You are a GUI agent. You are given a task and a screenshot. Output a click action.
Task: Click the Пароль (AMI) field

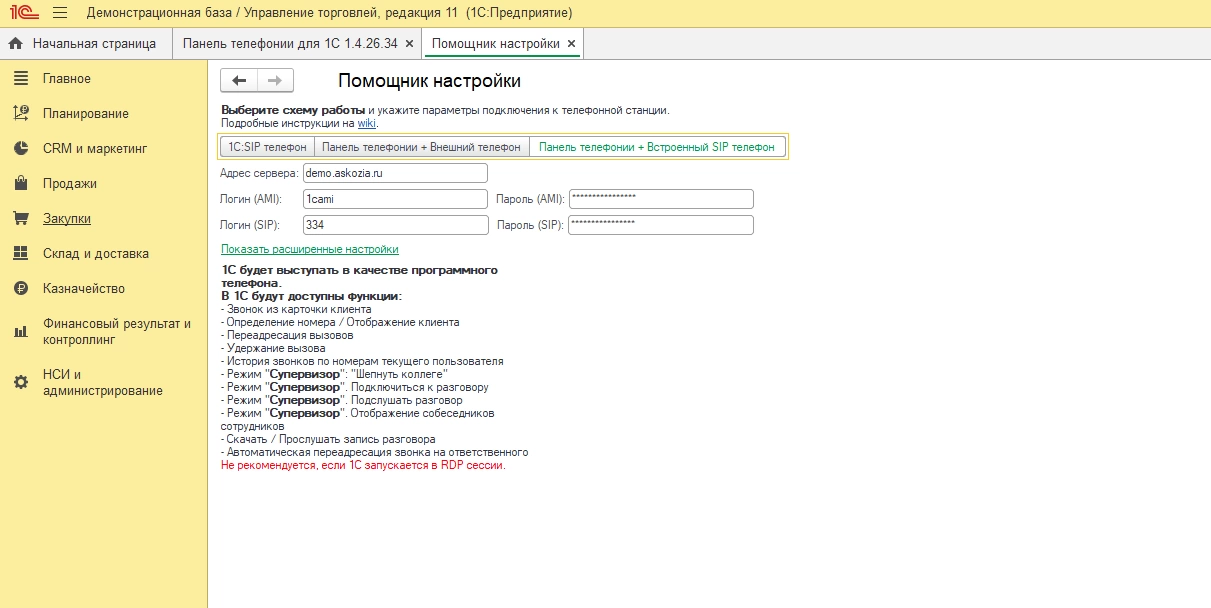(x=661, y=199)
